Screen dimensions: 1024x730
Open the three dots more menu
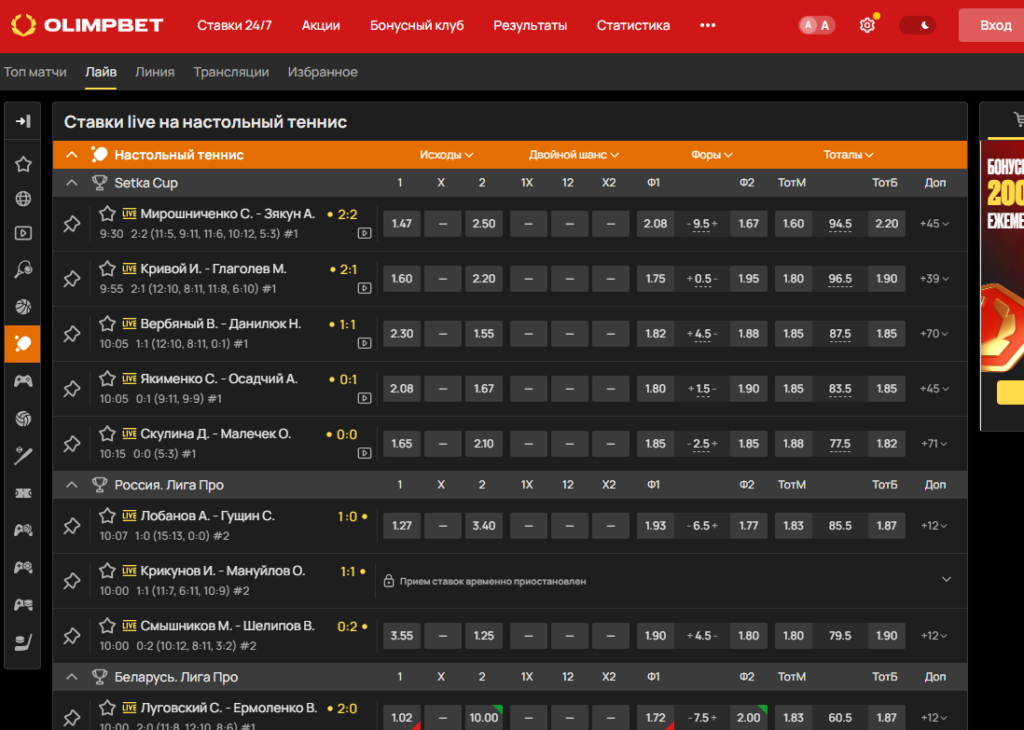coord(707,25)
